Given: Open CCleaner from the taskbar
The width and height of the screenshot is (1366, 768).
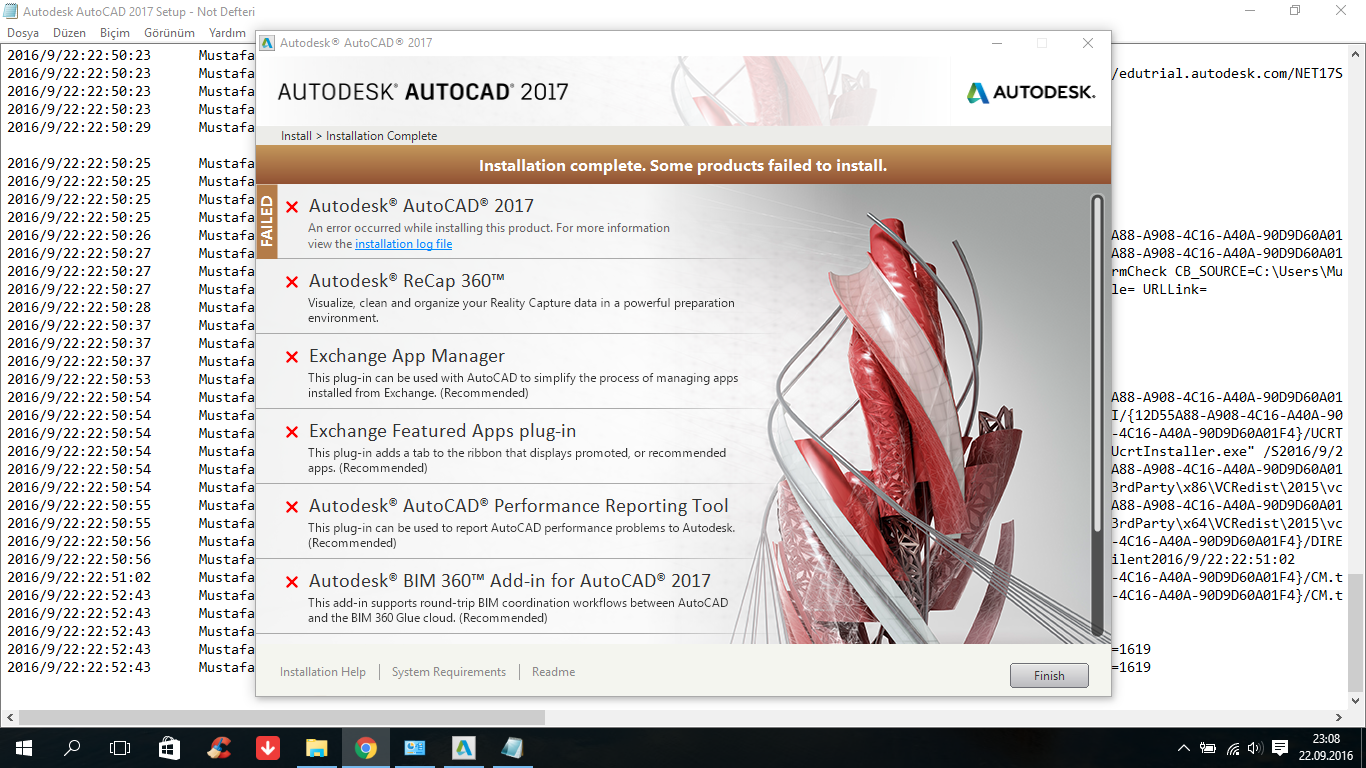Looking at the screenshot, I should coord(218,748).
